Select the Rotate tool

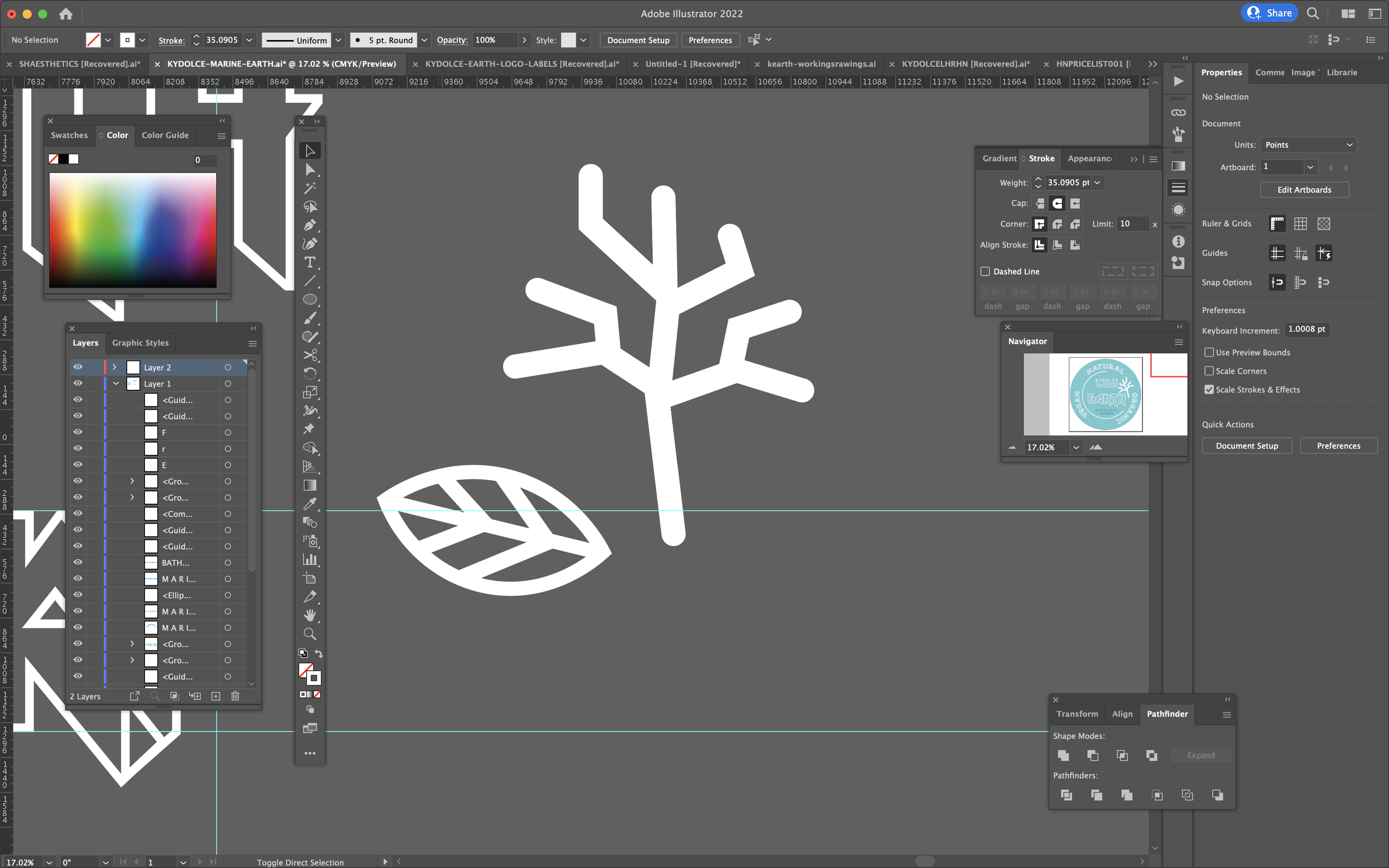[x=309, y=374]
